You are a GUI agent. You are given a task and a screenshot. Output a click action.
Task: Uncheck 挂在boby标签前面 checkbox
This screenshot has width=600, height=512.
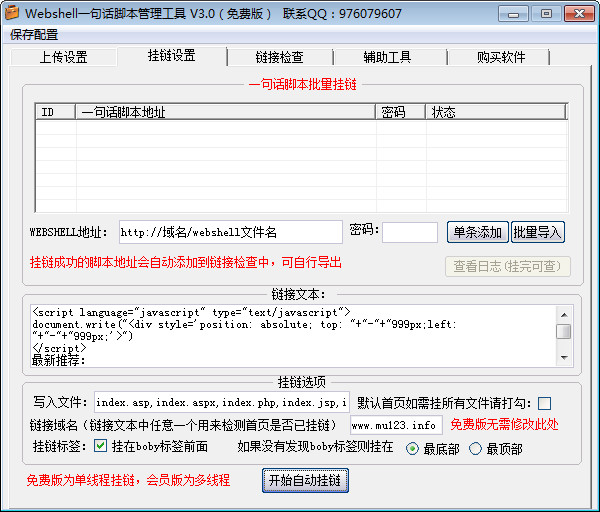[100, 446]
